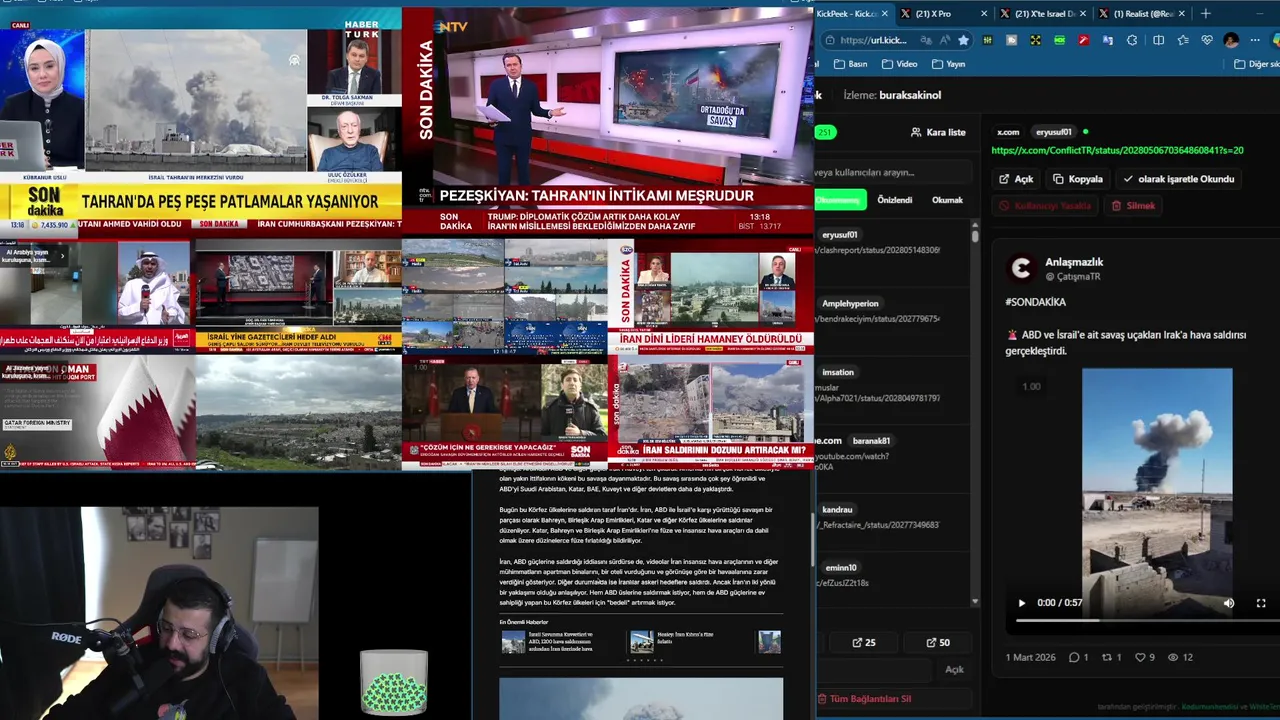Open the browser Settings and more menu

pyautogui.click(x=1255, y=40)
